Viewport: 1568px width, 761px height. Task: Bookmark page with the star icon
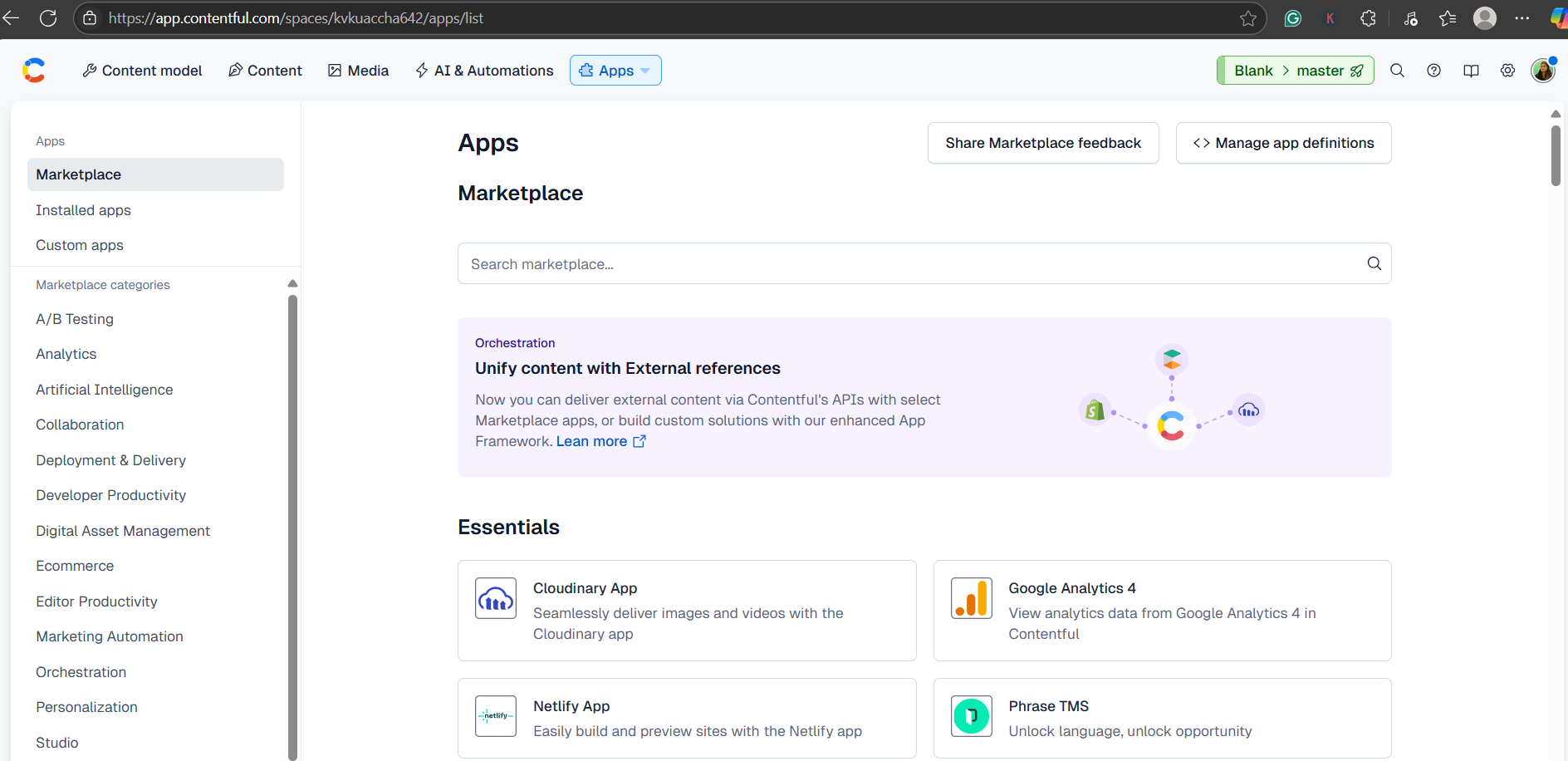coord(1247,18)
